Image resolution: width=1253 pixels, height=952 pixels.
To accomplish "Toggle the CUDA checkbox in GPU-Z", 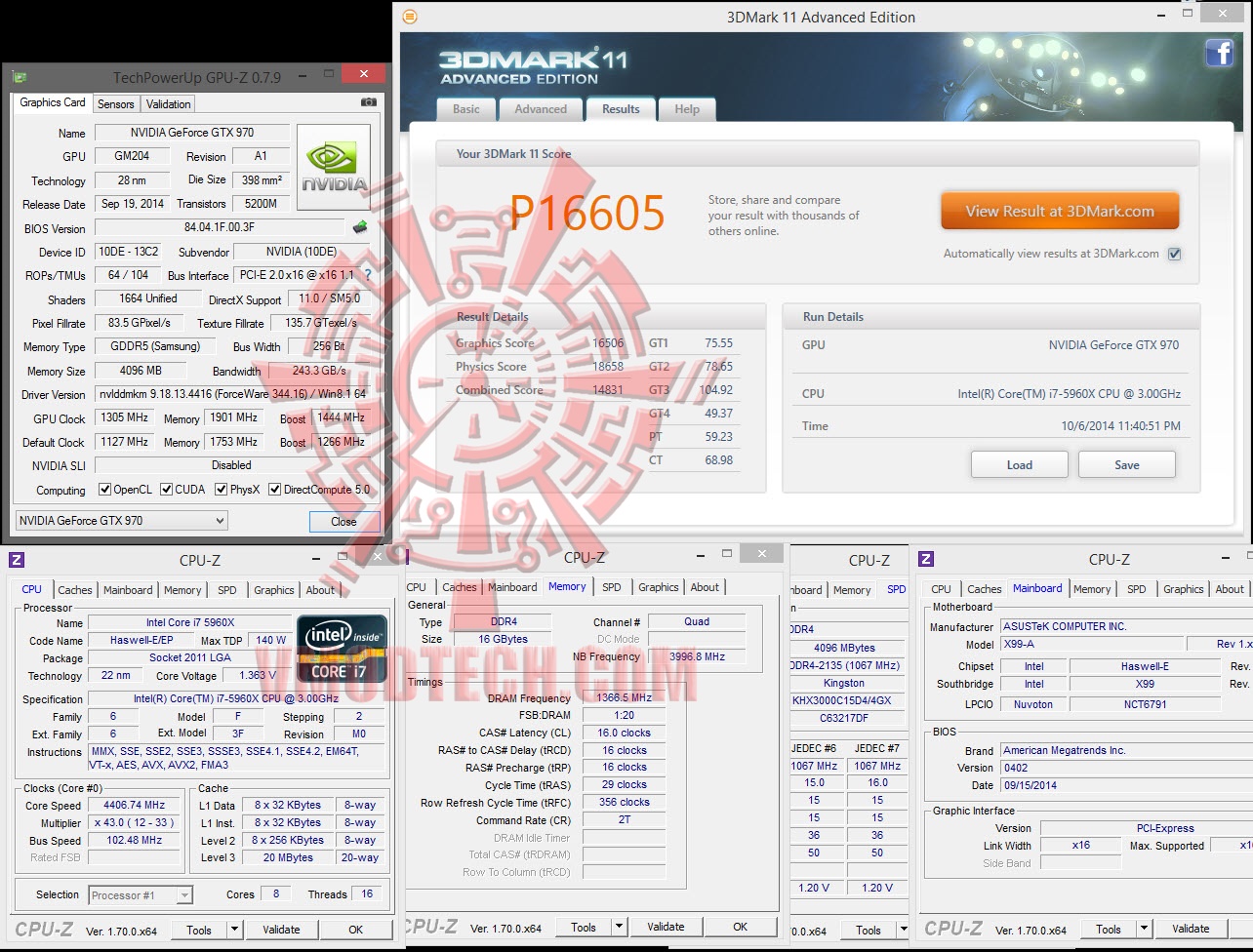I will tap(167, 490).
